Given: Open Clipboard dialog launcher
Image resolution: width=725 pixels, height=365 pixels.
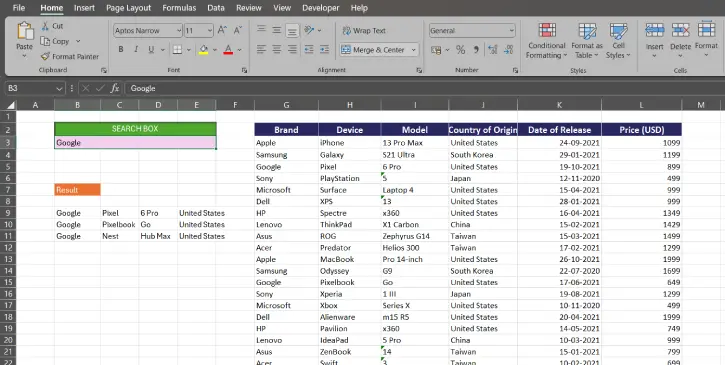Looking at the screenshot, I should [104, 70].
